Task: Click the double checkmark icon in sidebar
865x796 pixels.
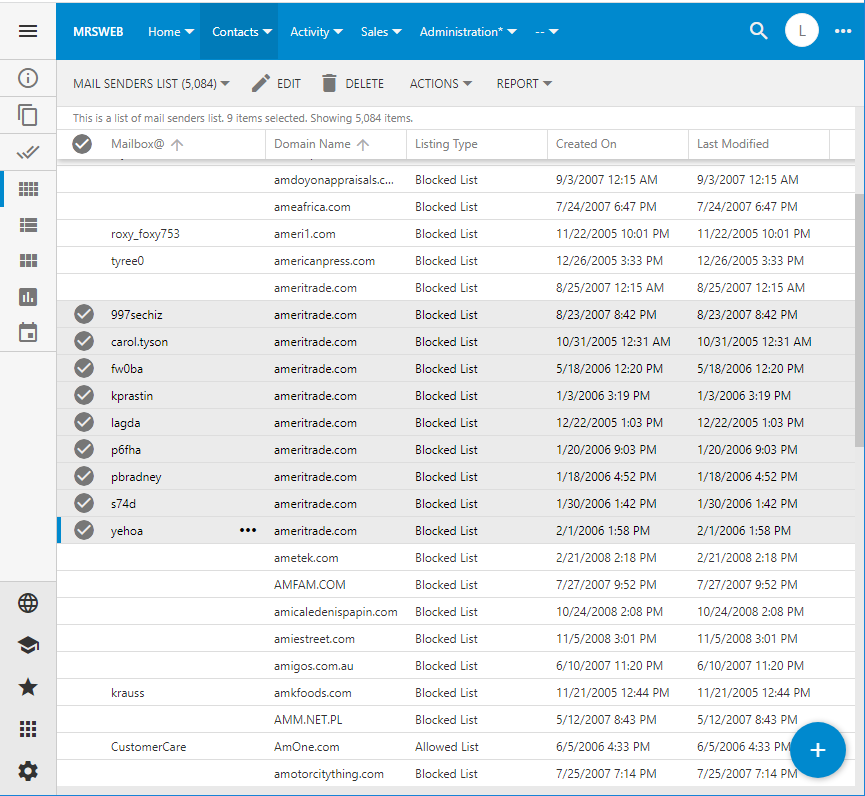Action: pos(28,152)
